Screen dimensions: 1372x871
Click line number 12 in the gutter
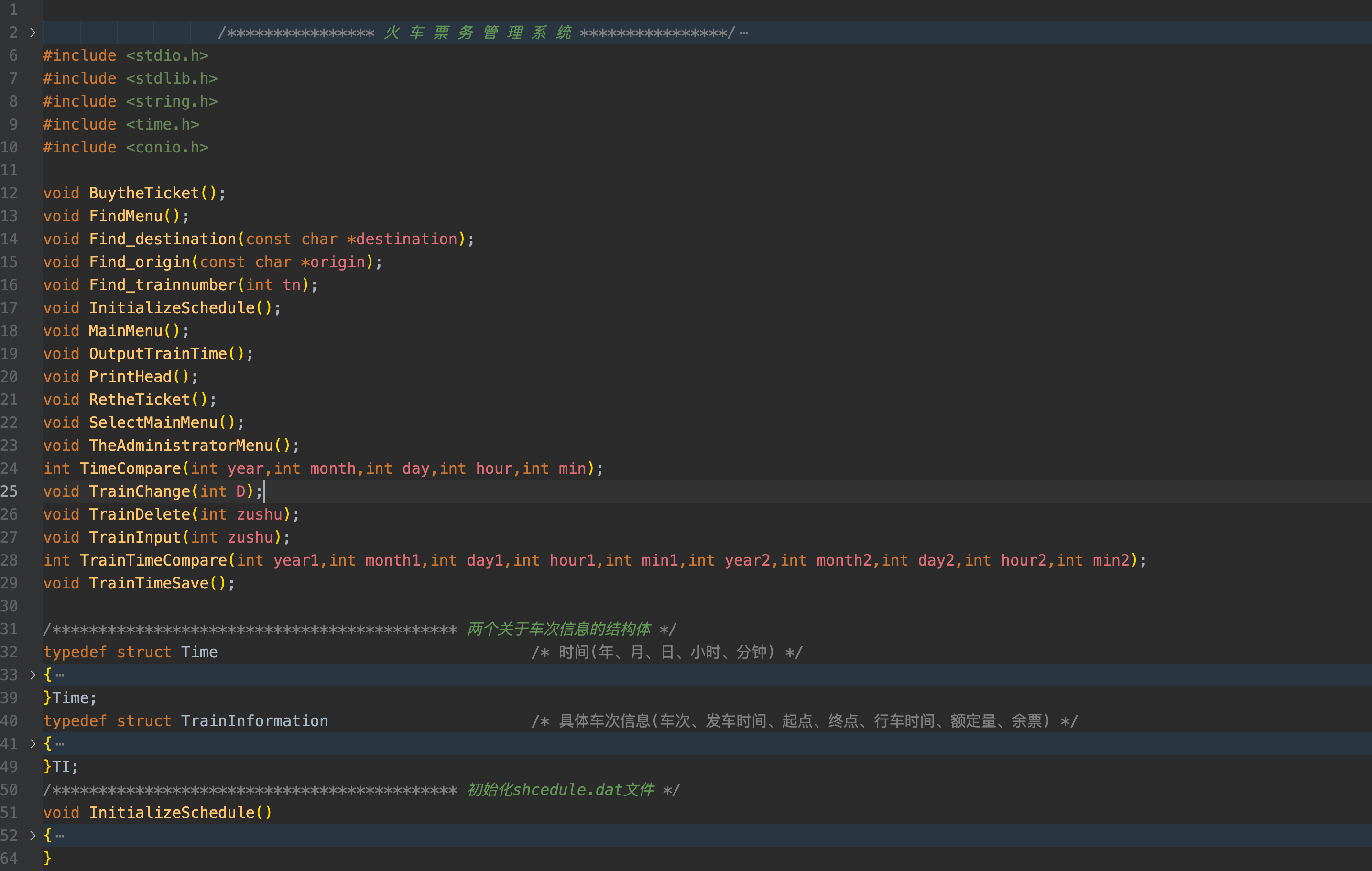tap(10, 193)
